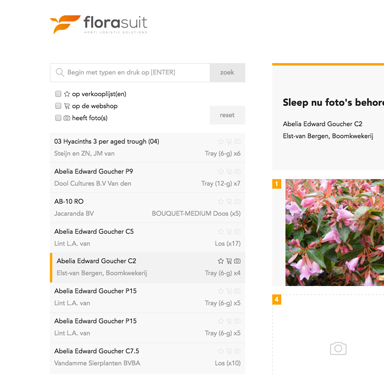Screen dimensions: 384x374
Task: Click 'Tray (6-g) x4' packaging text
Action: click(223, 273)
